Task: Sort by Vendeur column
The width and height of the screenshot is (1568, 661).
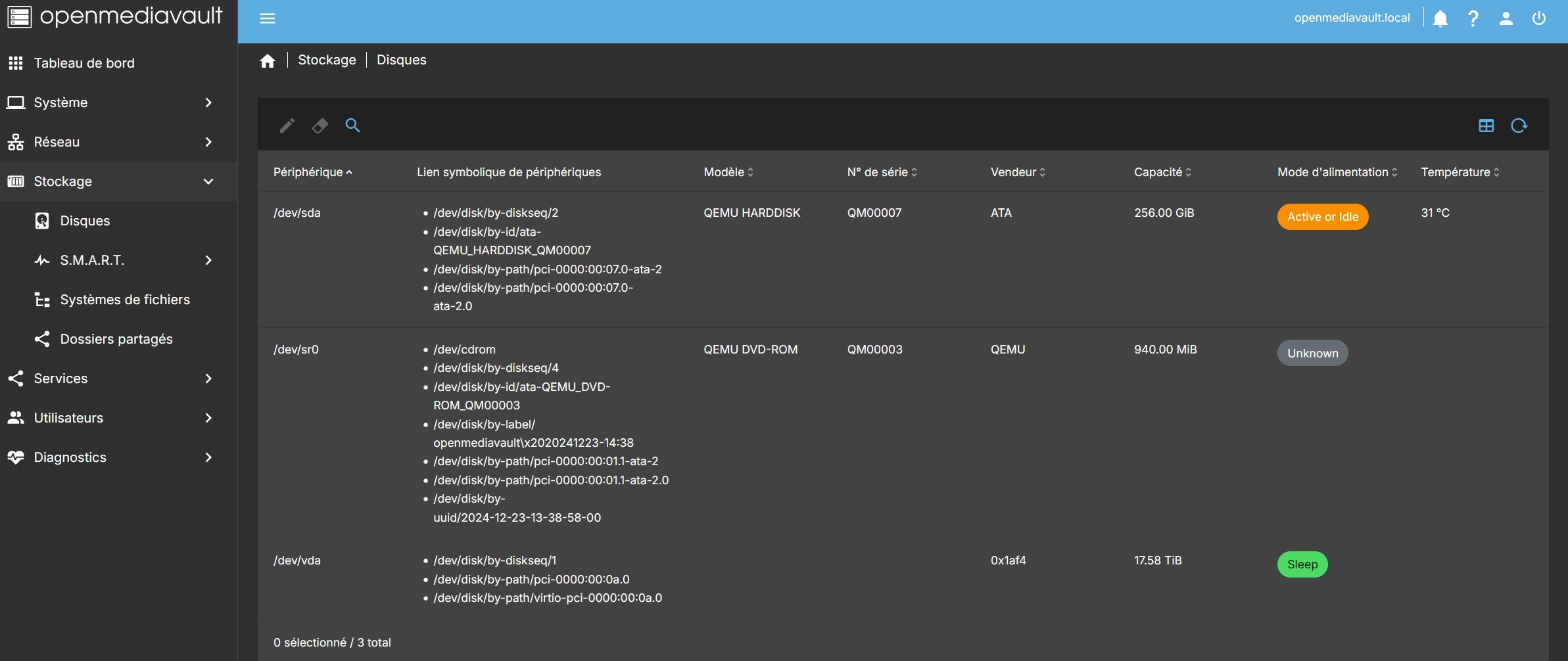Action: [1018, 172]
